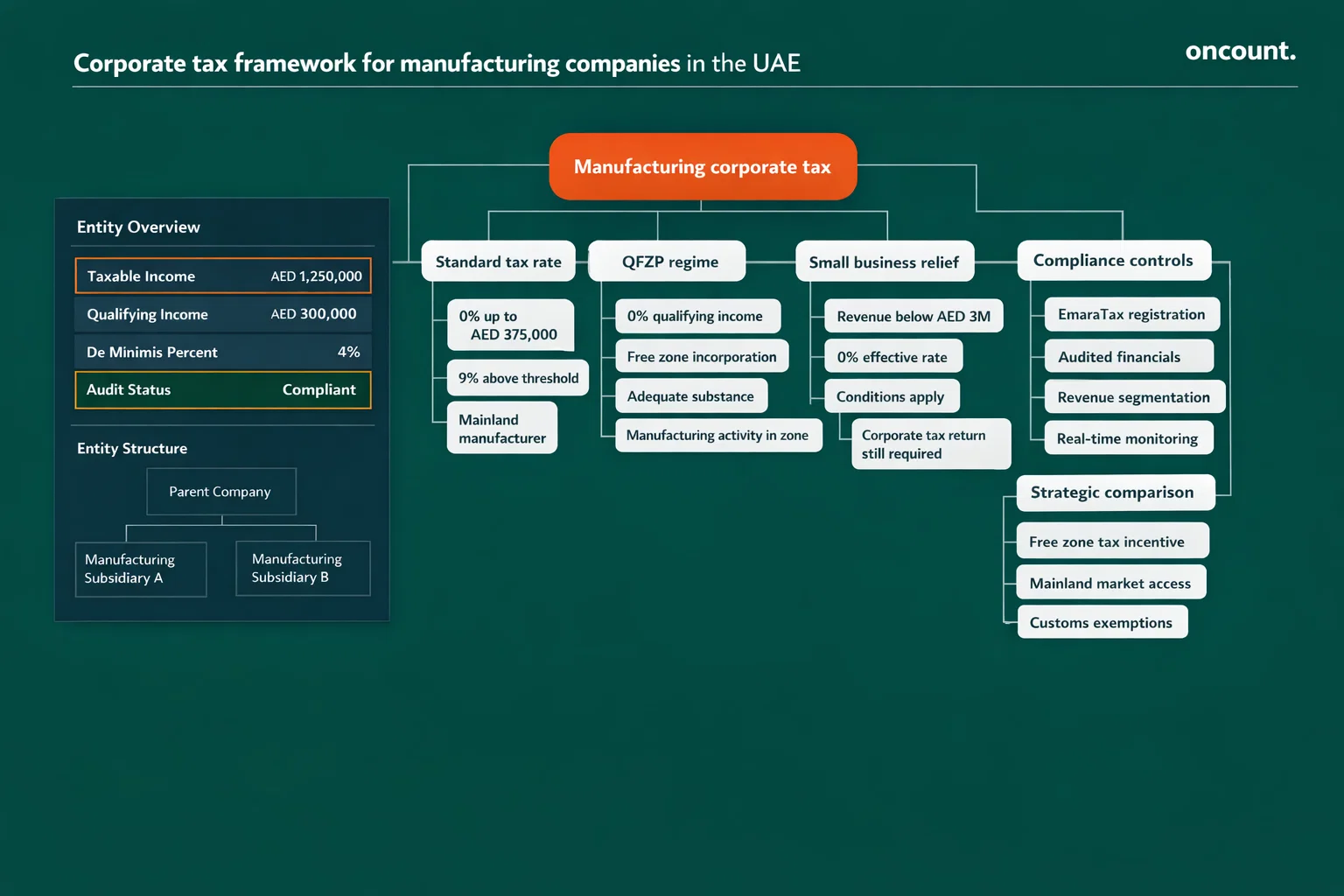Select the Real-time monitoring control
Image resolution: width=1344 pixels, height=896 pixels.
(x=1128, y=437)
